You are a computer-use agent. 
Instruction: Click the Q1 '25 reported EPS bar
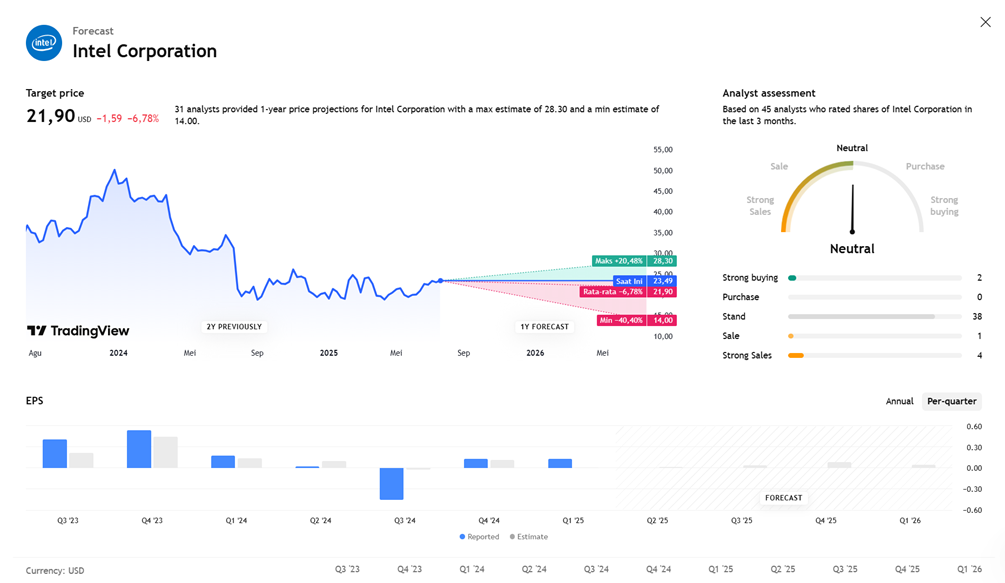click(x=560, y=463)
